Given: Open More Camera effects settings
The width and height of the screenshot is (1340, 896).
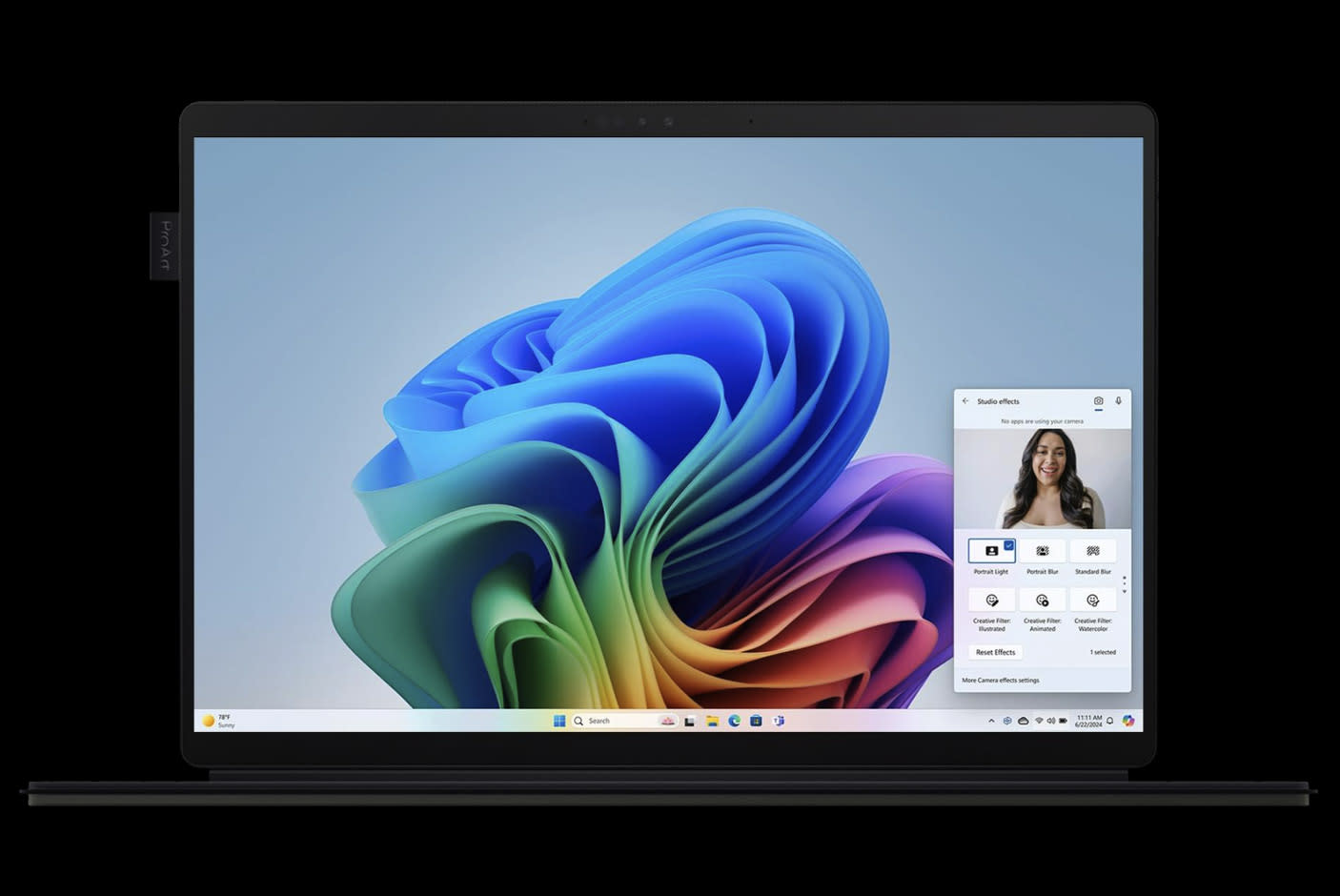Looking at the screenshot, I should point(1001,681).
